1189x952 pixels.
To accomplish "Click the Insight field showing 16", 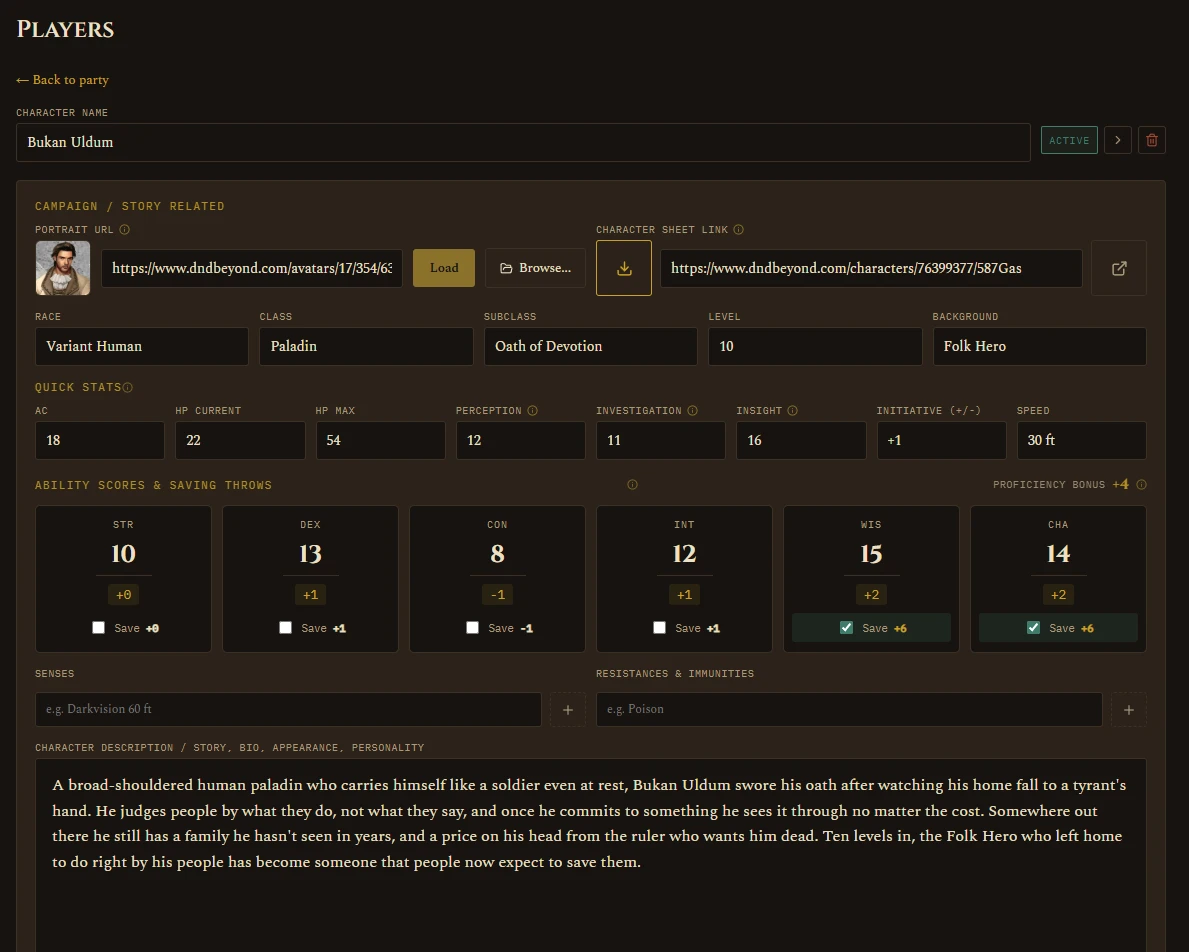I will (802, 441).
